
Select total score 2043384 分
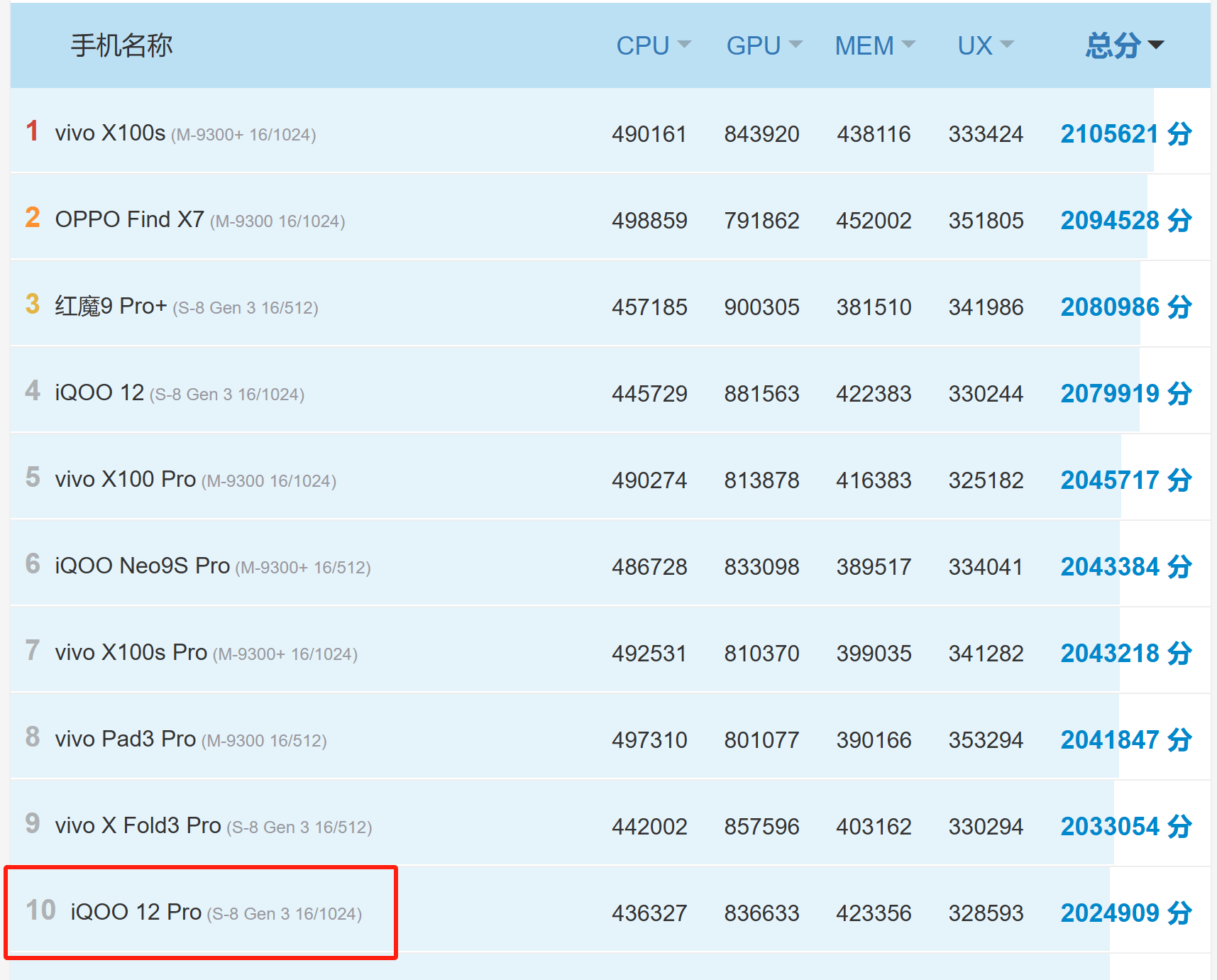click(1126, 566)
